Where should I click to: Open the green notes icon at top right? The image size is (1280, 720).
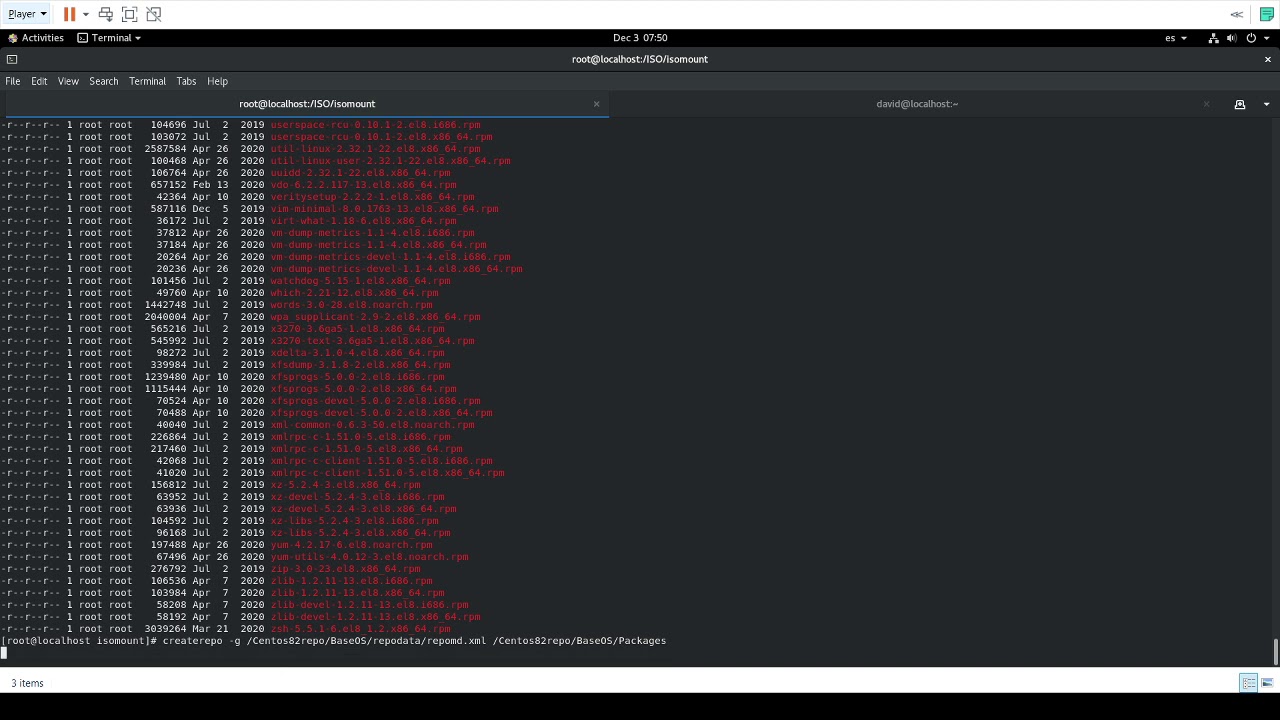pyautogui.click(x=1266, y=14)
